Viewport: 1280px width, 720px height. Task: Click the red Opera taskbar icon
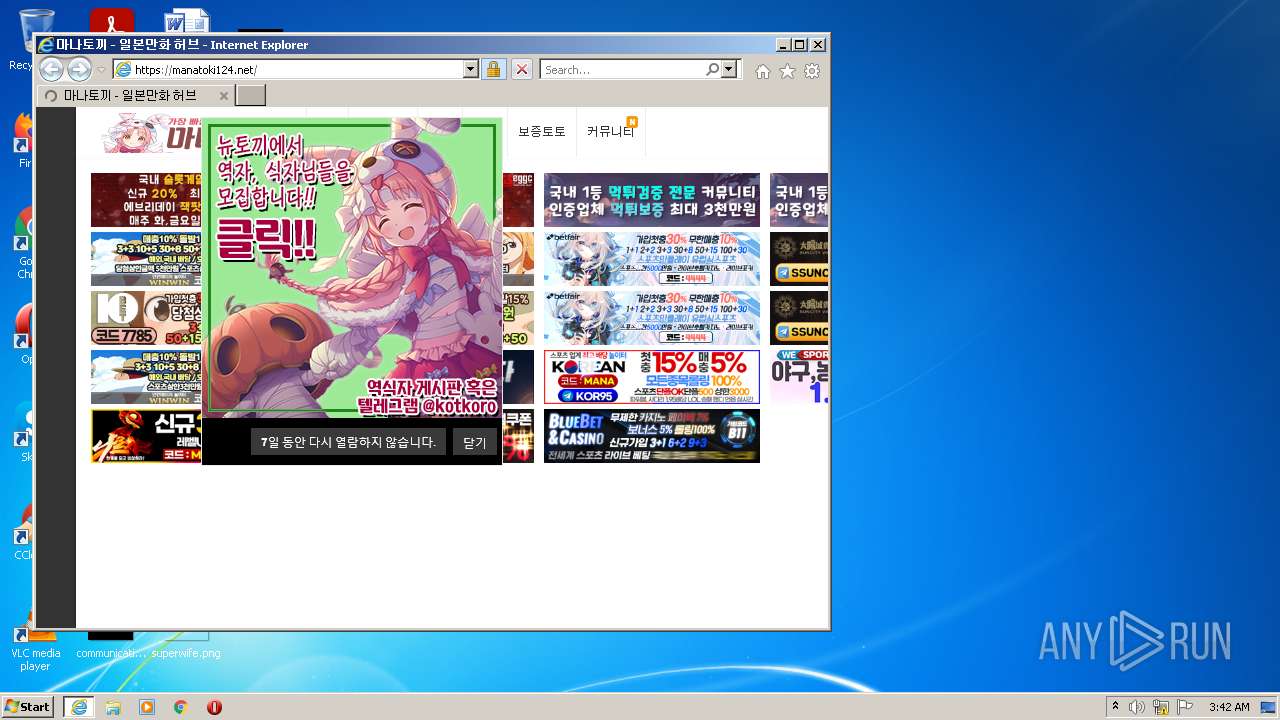point(214,707)
